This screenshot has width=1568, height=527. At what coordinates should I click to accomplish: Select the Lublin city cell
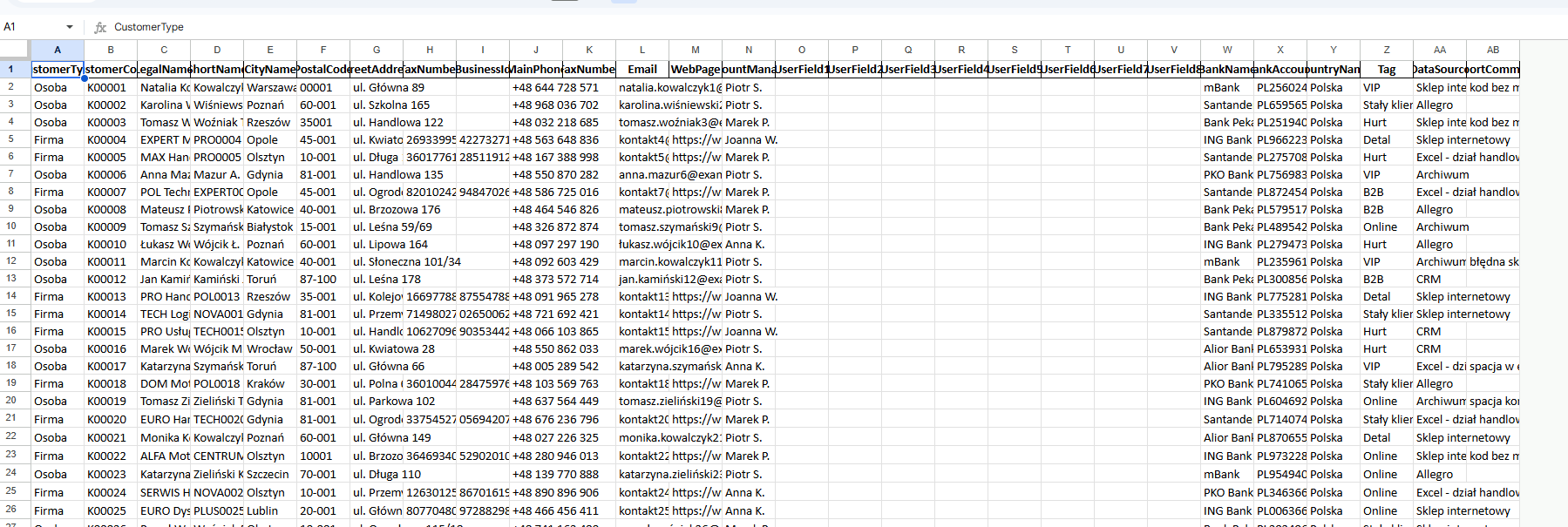tap(270, 510)
